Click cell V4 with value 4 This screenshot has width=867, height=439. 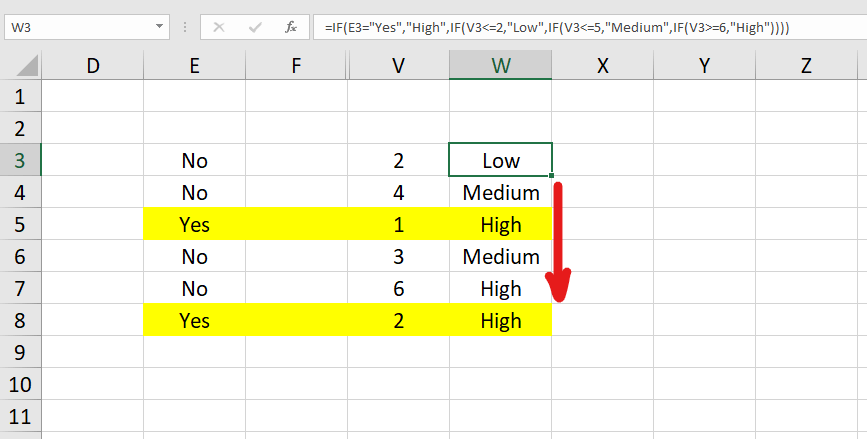pos(398,192)
